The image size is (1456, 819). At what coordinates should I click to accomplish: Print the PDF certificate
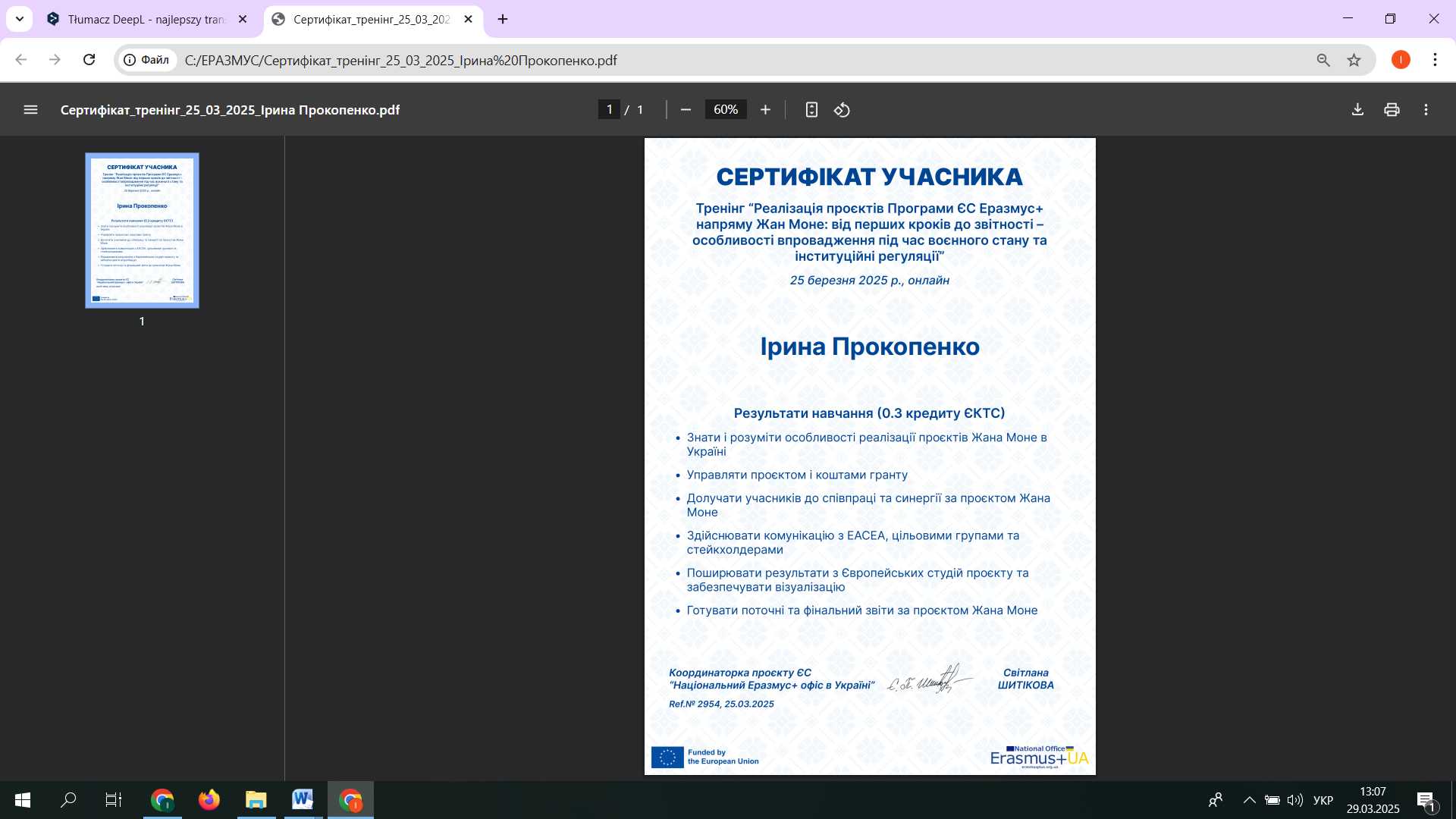1392,110
